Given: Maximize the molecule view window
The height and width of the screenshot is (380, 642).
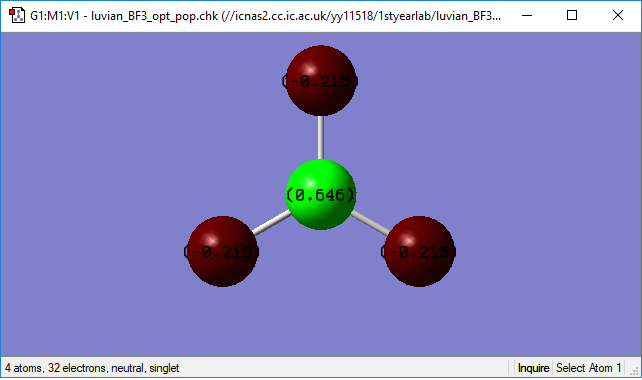Looking at the screenshot, I should [x=572, y=16].
